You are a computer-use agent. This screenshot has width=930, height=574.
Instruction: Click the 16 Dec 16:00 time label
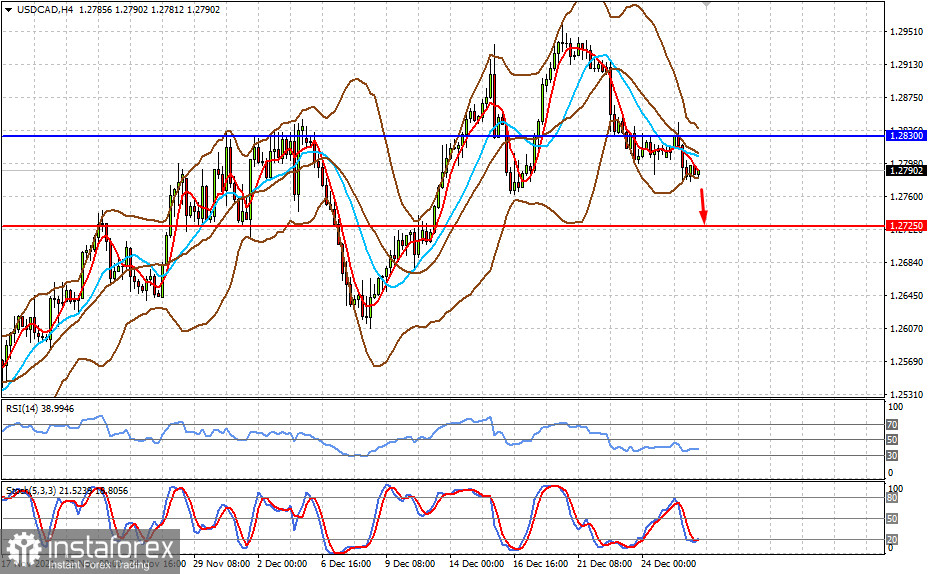tap(541, 564)
